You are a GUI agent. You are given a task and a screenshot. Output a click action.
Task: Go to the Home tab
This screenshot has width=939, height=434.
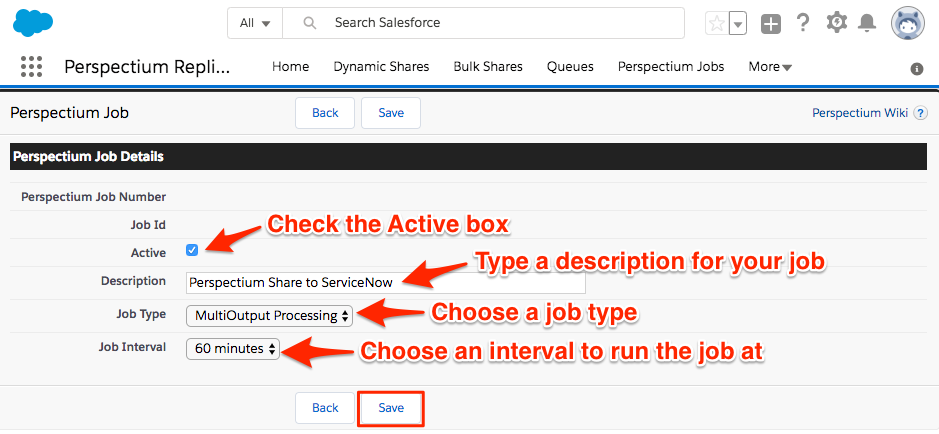coord(290,66)
